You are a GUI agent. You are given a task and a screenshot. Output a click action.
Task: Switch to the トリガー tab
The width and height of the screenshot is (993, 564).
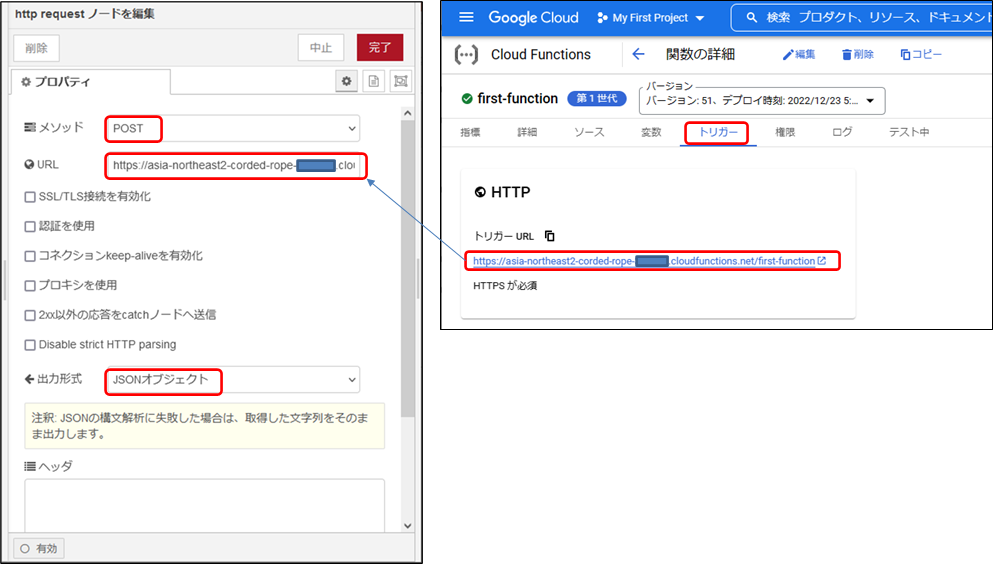(717, 132)
